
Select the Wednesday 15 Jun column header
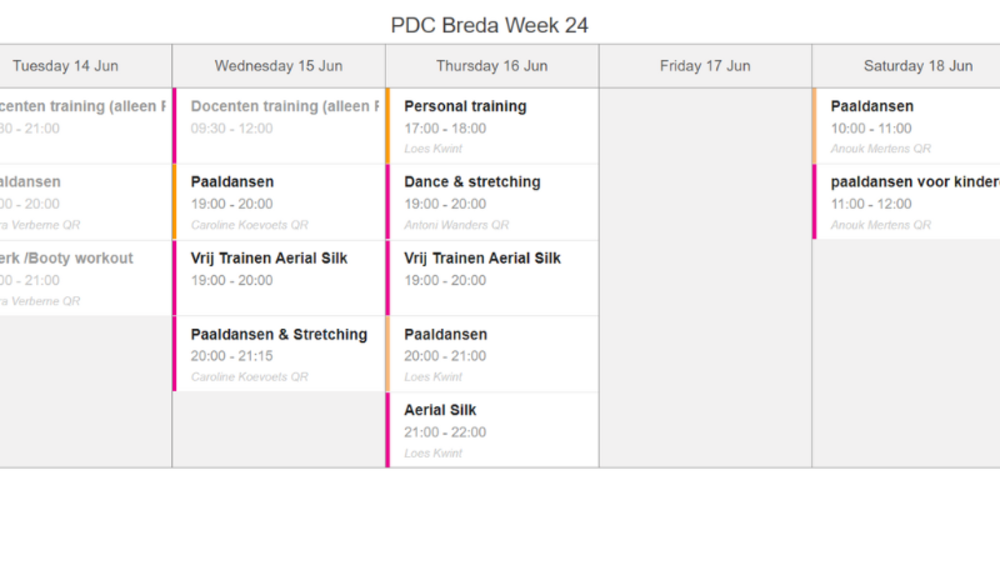click(279, 66)
